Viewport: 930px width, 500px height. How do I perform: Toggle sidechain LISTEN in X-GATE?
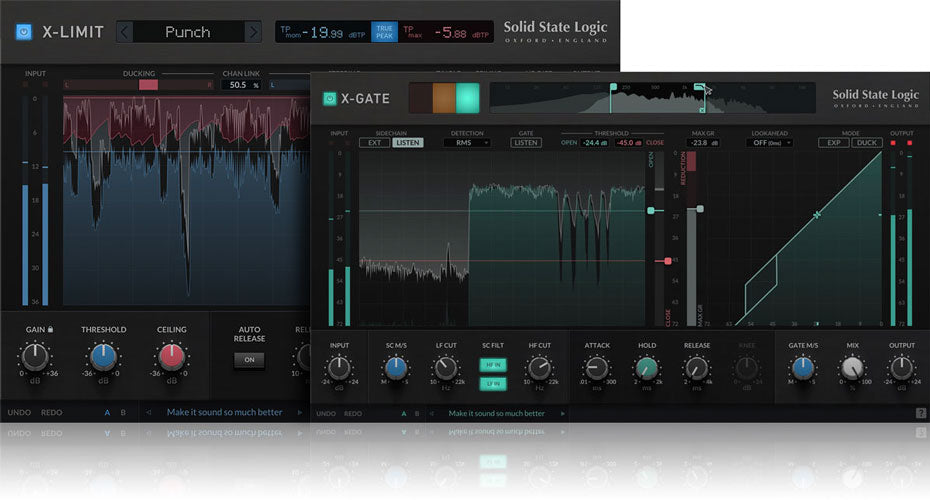pyautogui.click(x=407, y=143)
